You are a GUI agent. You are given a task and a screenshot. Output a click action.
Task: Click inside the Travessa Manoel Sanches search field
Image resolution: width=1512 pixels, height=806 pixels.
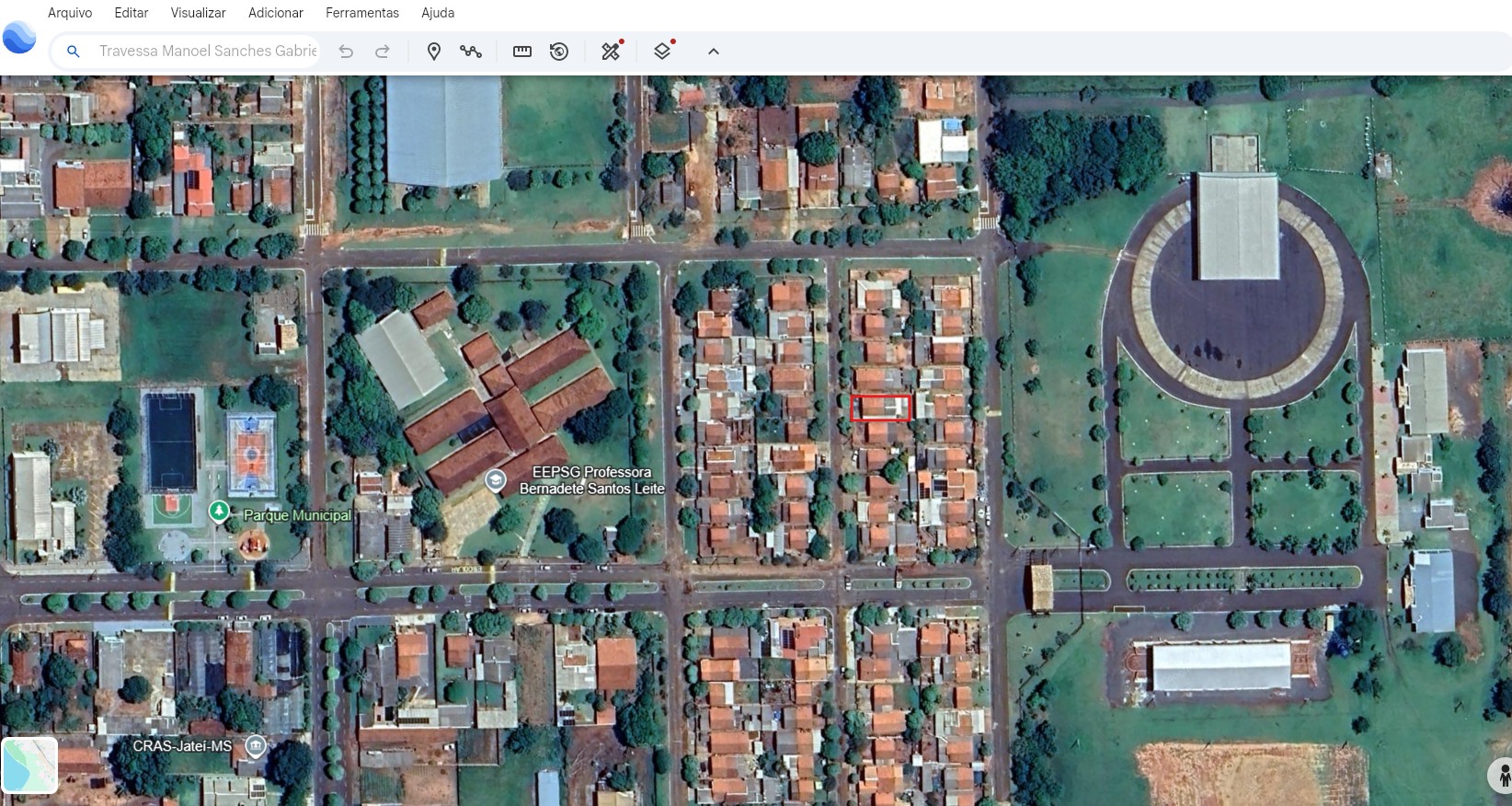pyautogui.click(x=207, y=52)
